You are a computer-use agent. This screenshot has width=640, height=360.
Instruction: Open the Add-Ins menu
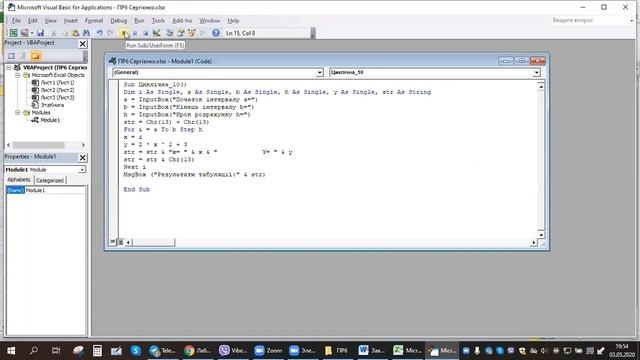pos(182,20)
